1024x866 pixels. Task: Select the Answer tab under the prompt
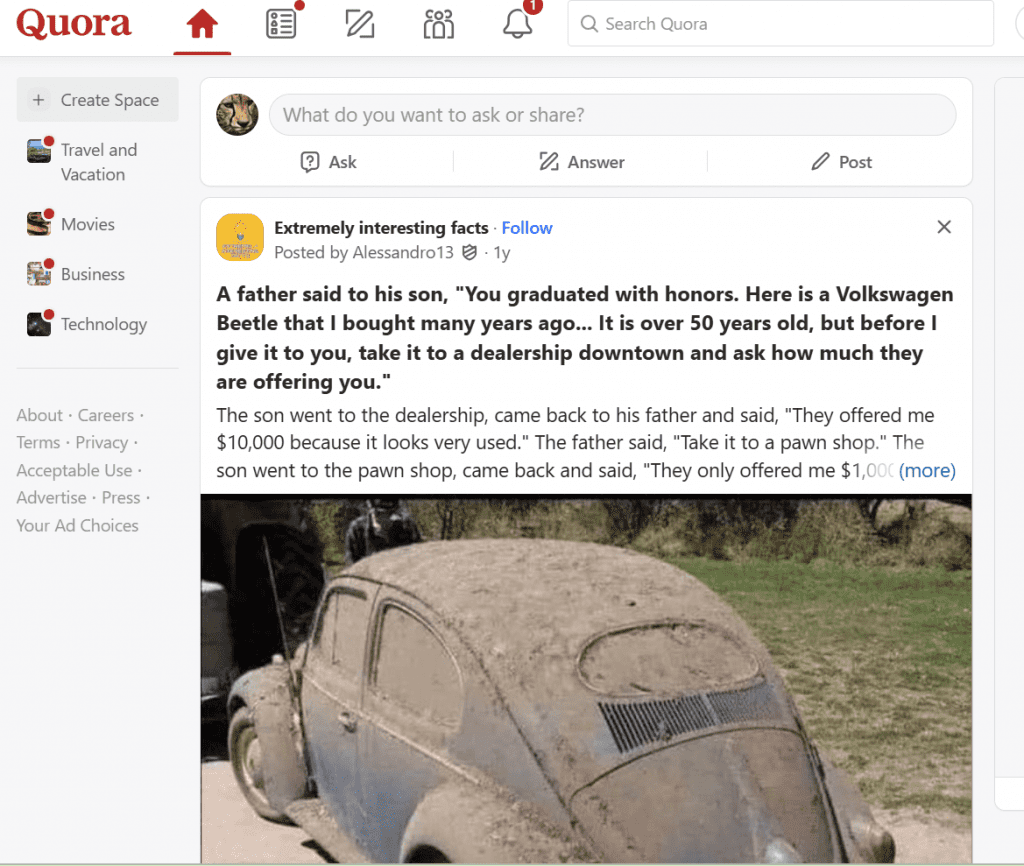point(581,162)
